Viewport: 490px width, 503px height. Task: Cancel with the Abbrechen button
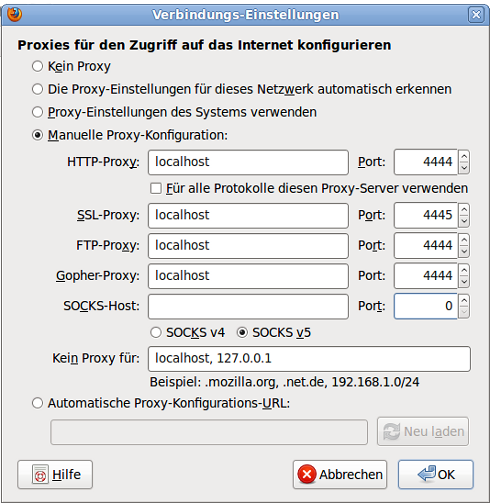pos(340,475)
